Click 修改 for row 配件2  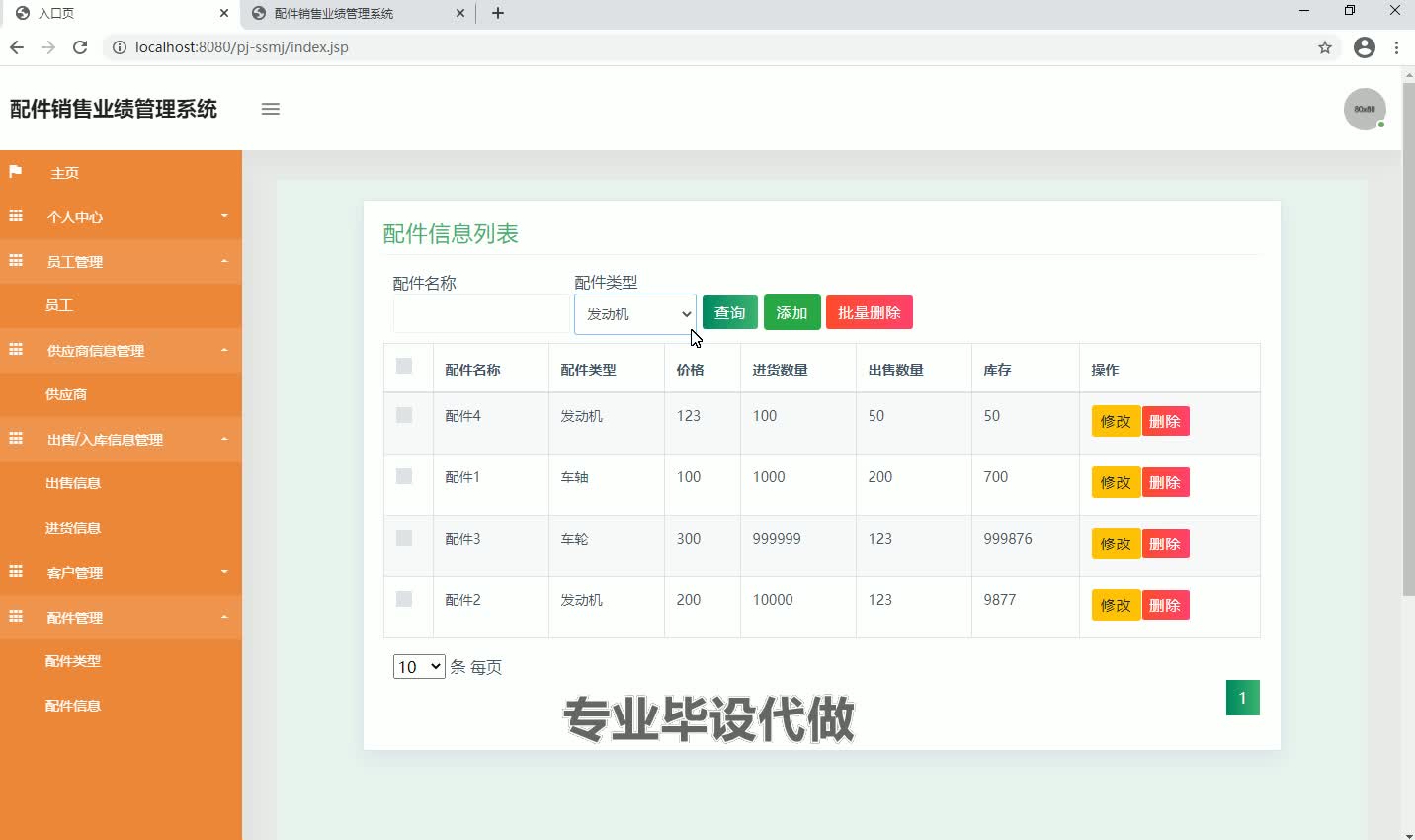pos(1116,605)
